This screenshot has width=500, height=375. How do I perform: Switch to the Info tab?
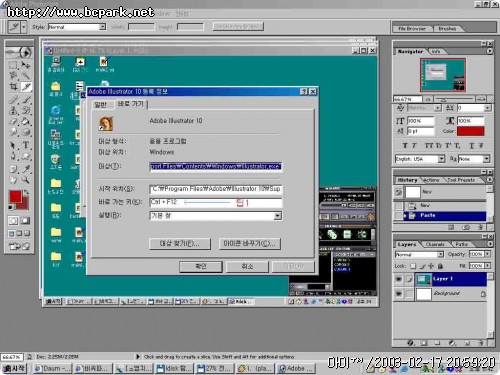(436, 52)
